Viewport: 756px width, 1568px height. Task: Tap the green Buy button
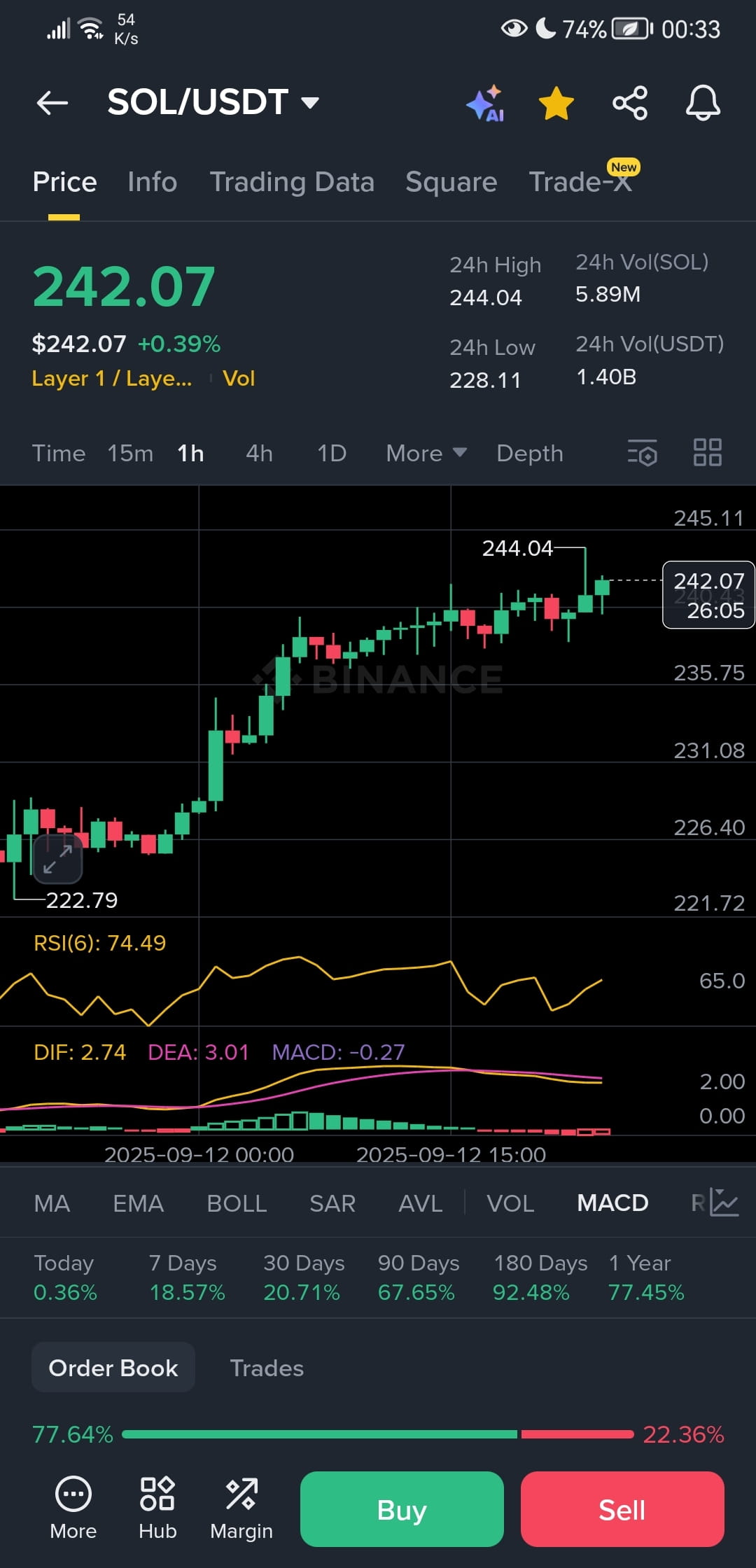[x=402, y=1509]
